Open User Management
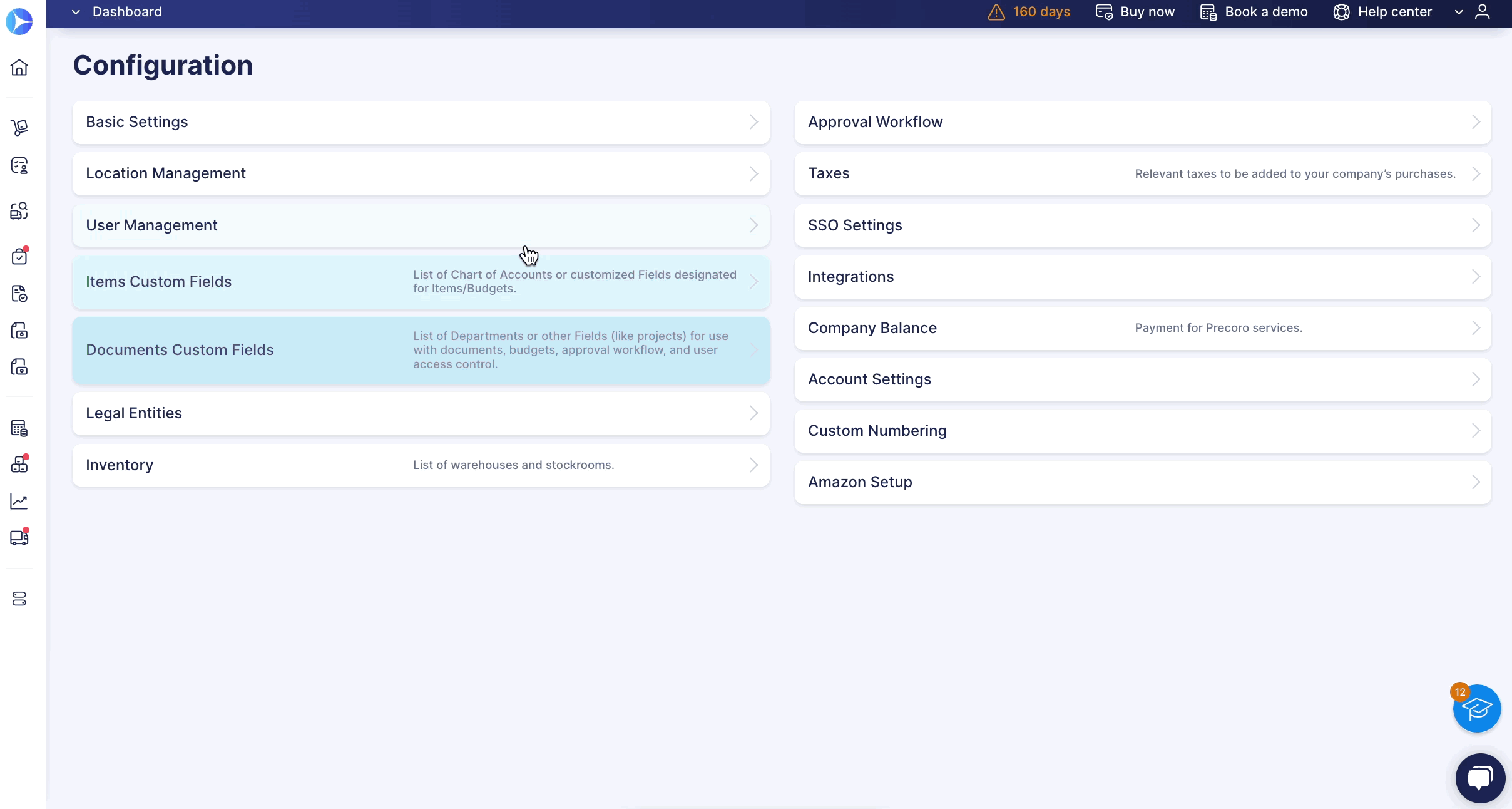The image size is (1512, 809). 421,225
